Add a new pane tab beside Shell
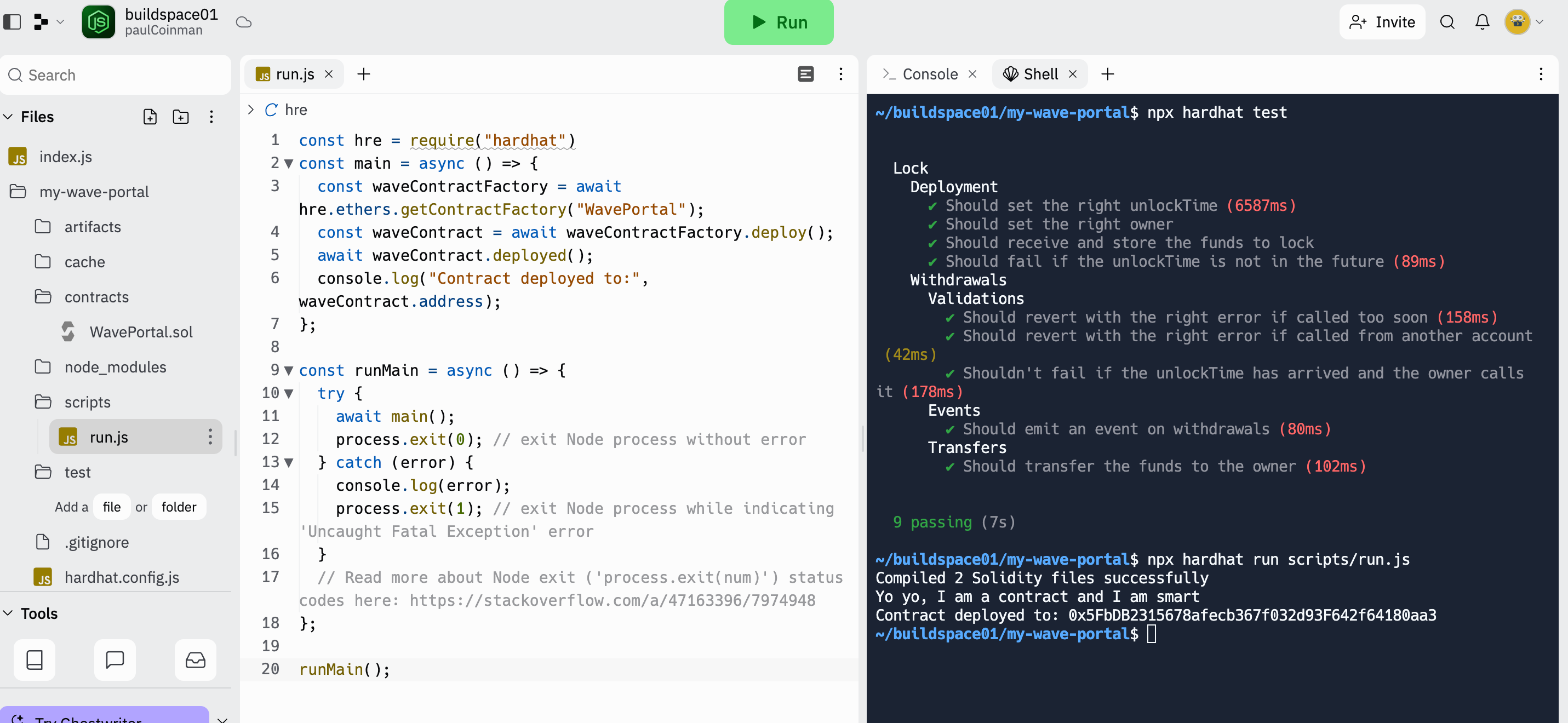This screenshot has width=1568, height=723. [x=1108, y=74]
